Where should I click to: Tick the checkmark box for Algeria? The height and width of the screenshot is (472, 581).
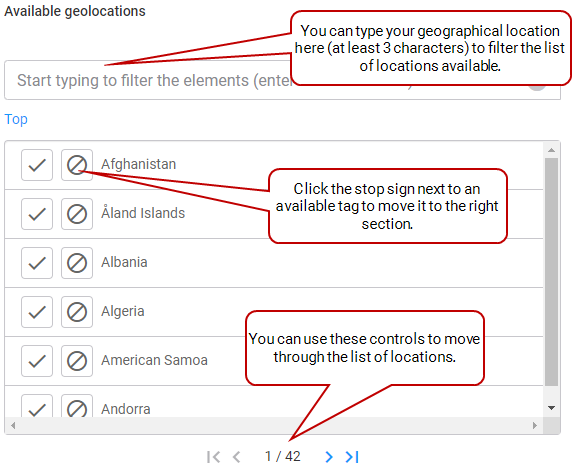[x=37, y=312]
